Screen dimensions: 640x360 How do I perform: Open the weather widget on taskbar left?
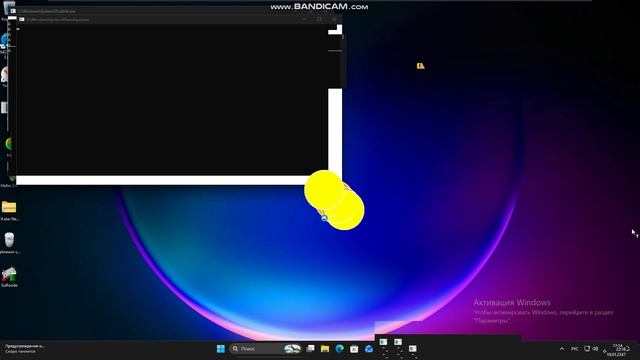point(24,349)
